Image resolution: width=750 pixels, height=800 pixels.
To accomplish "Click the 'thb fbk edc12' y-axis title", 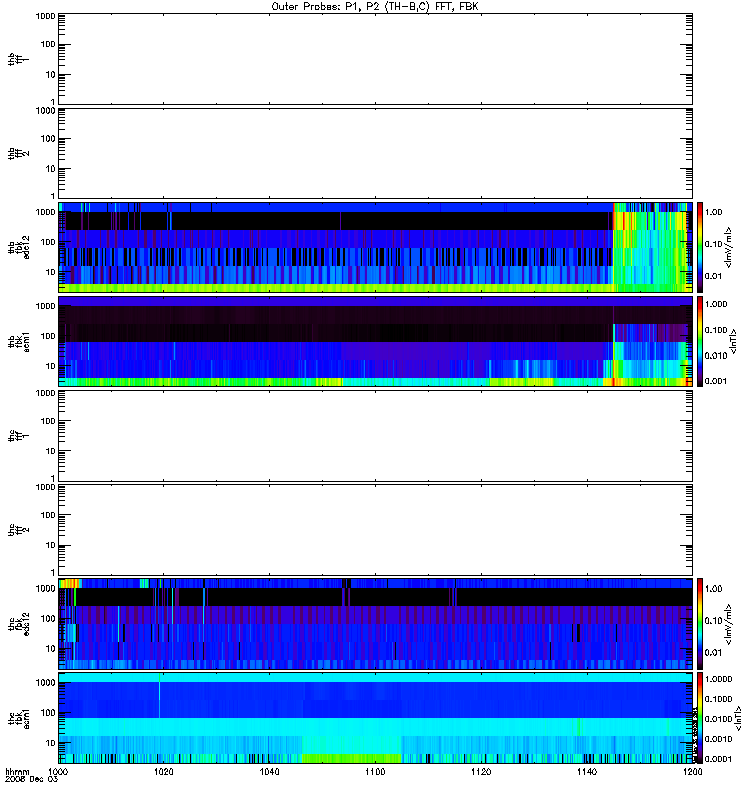I will pyautogui.click(x=19, y=247).
